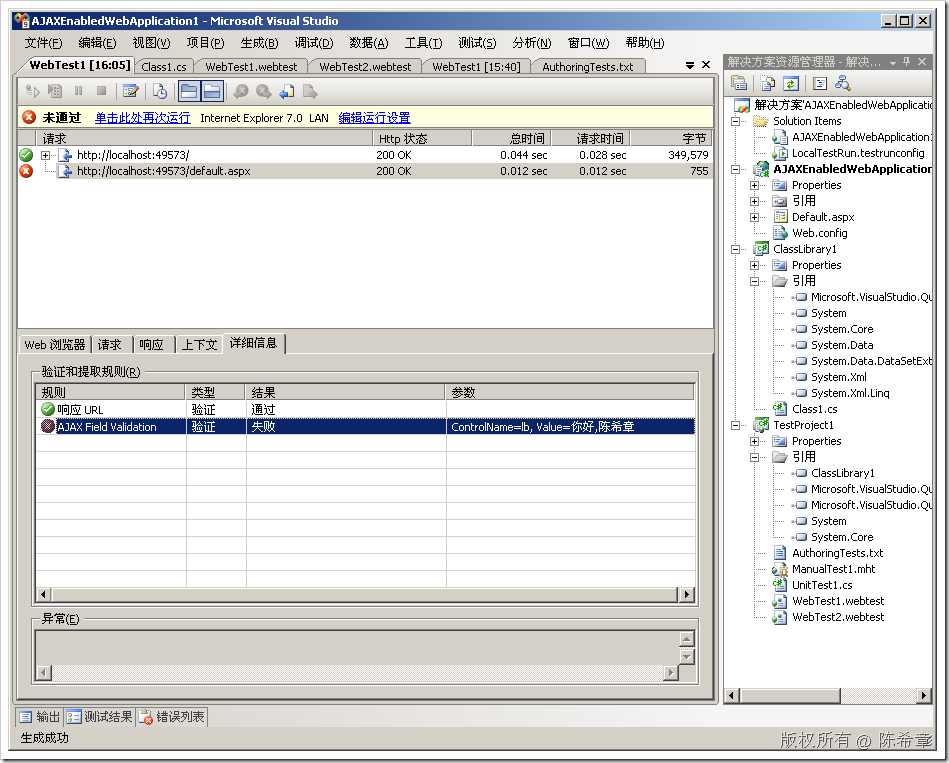This screenshot has height=763, width=949.
Task: Switch to the AuthoringTests.txt tab
Action: point(588,67)
